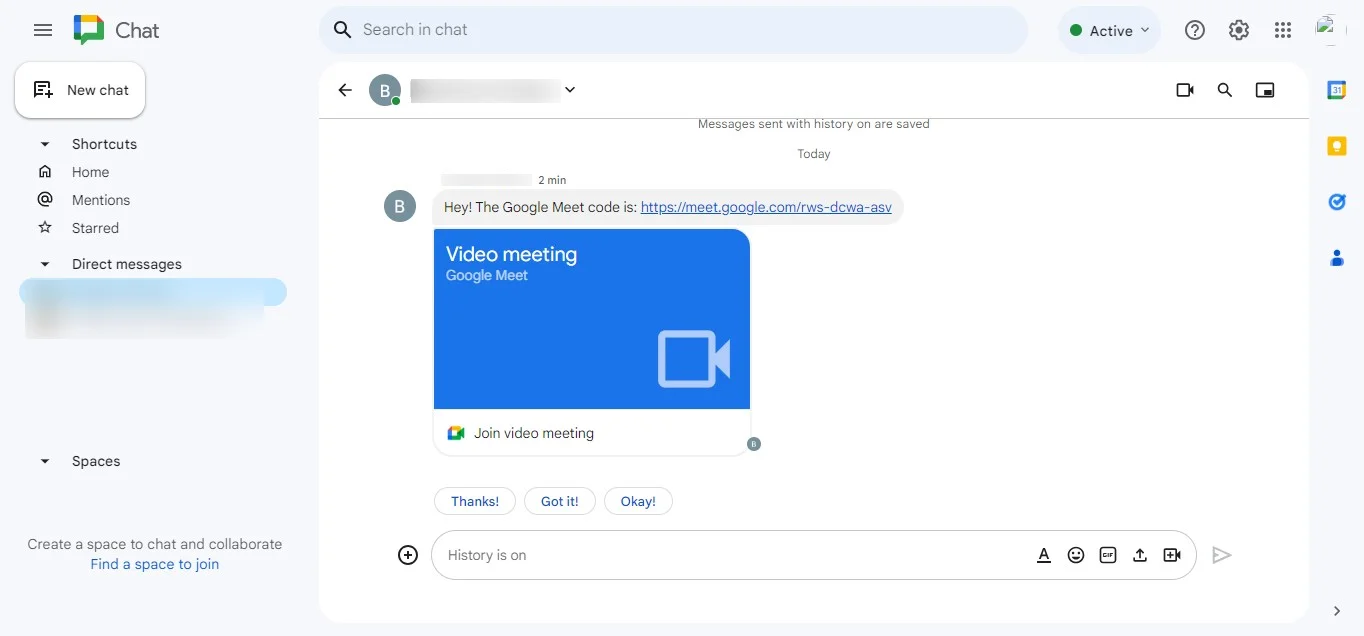
Task: Open Google Chat settings
Action: pos(1239,30)
